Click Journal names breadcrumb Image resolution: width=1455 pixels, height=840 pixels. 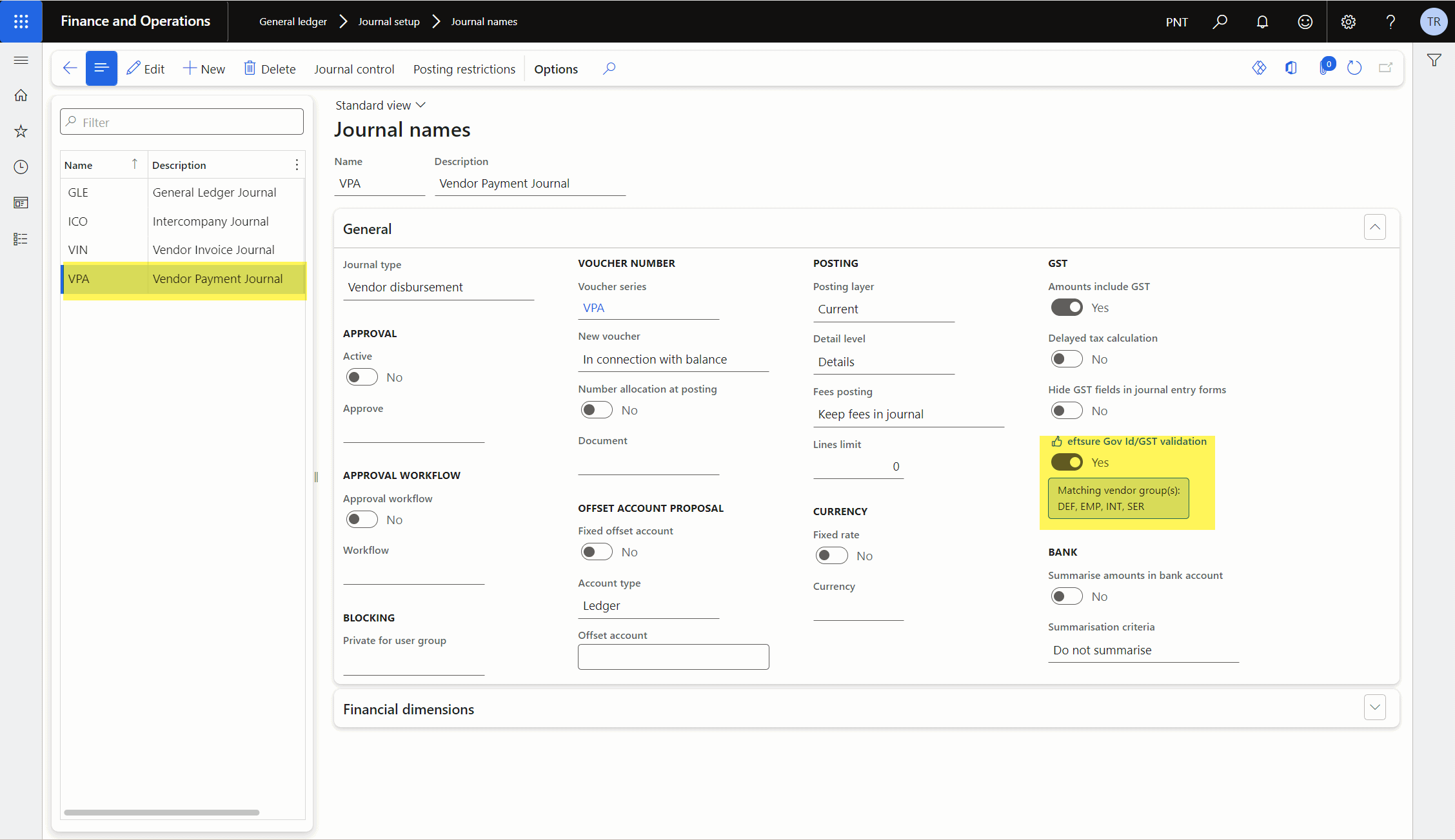click(484, 21)
